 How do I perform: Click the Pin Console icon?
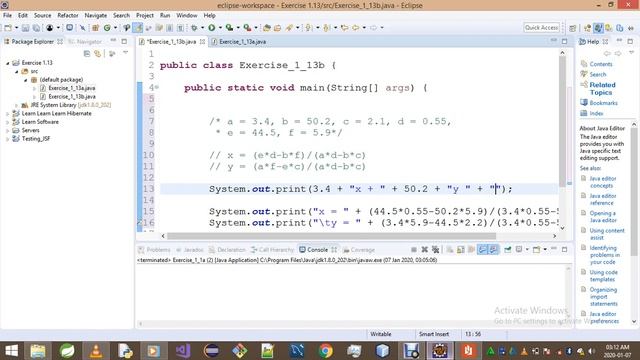tap(507, 249)
